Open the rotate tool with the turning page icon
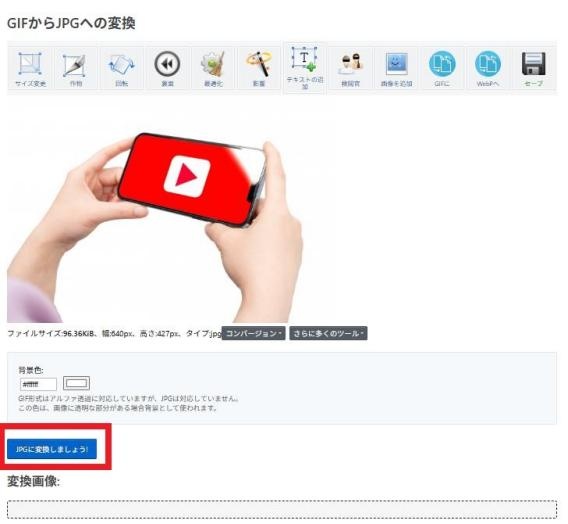 pyautogui.click(x=121, y=68)
